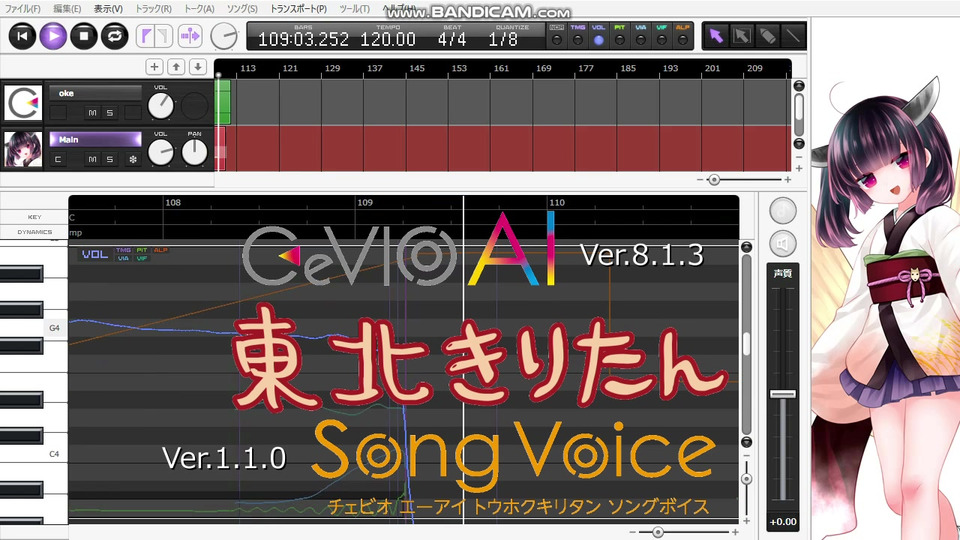Click the purple Play button
This screenshot has height=540, width=960.
[53, 36]
